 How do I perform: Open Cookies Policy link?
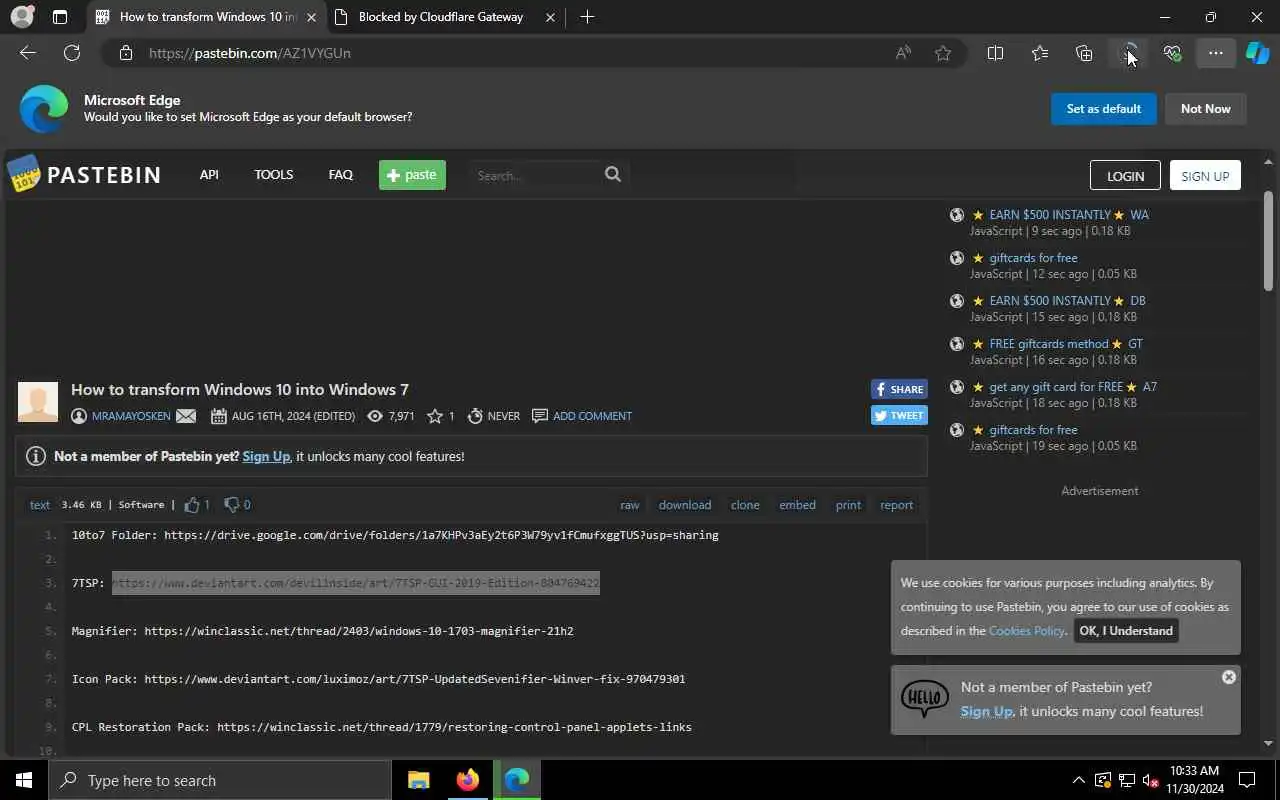pos(1027,631)
